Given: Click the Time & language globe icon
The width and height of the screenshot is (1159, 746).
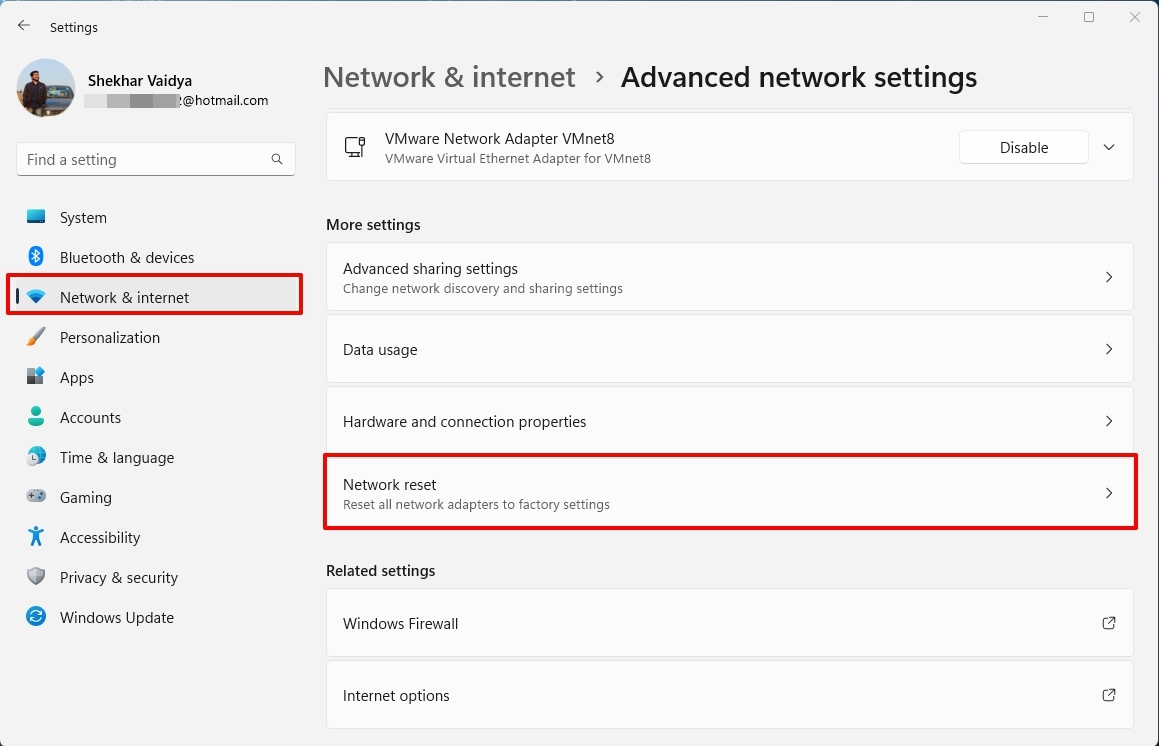Looking at the screenshot, I should point(35,456).
